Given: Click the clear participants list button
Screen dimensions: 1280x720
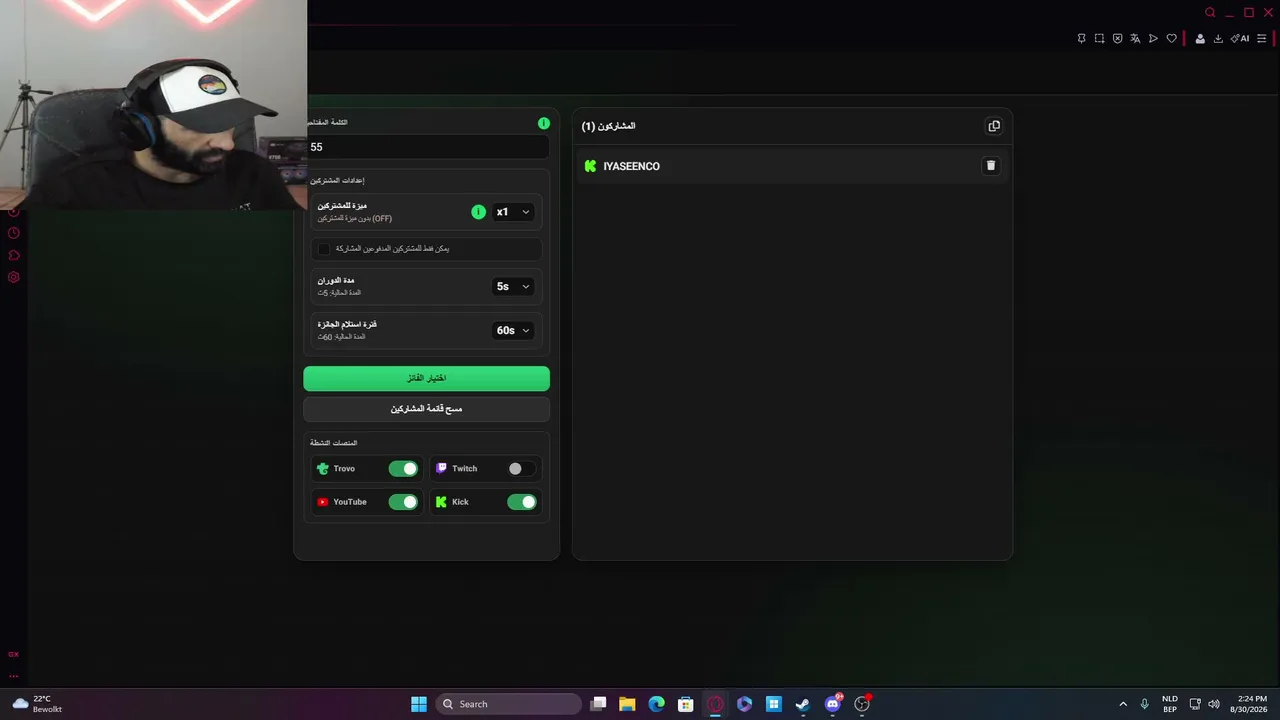Looking at the screenshot, I should (x=426, y=409).
